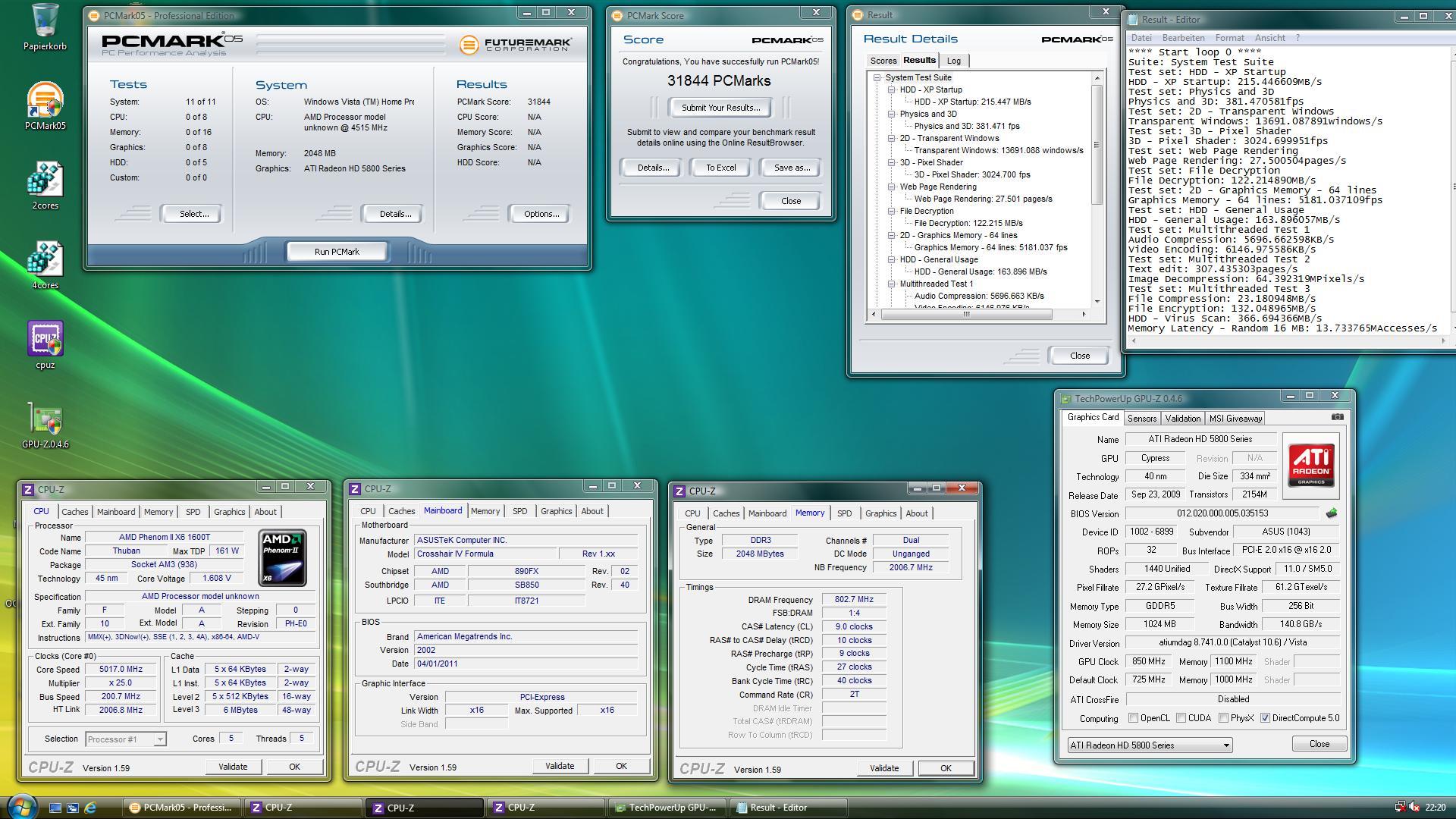Enable the PhysX checkbox in GPU-Z

[x=1223, y=718]
